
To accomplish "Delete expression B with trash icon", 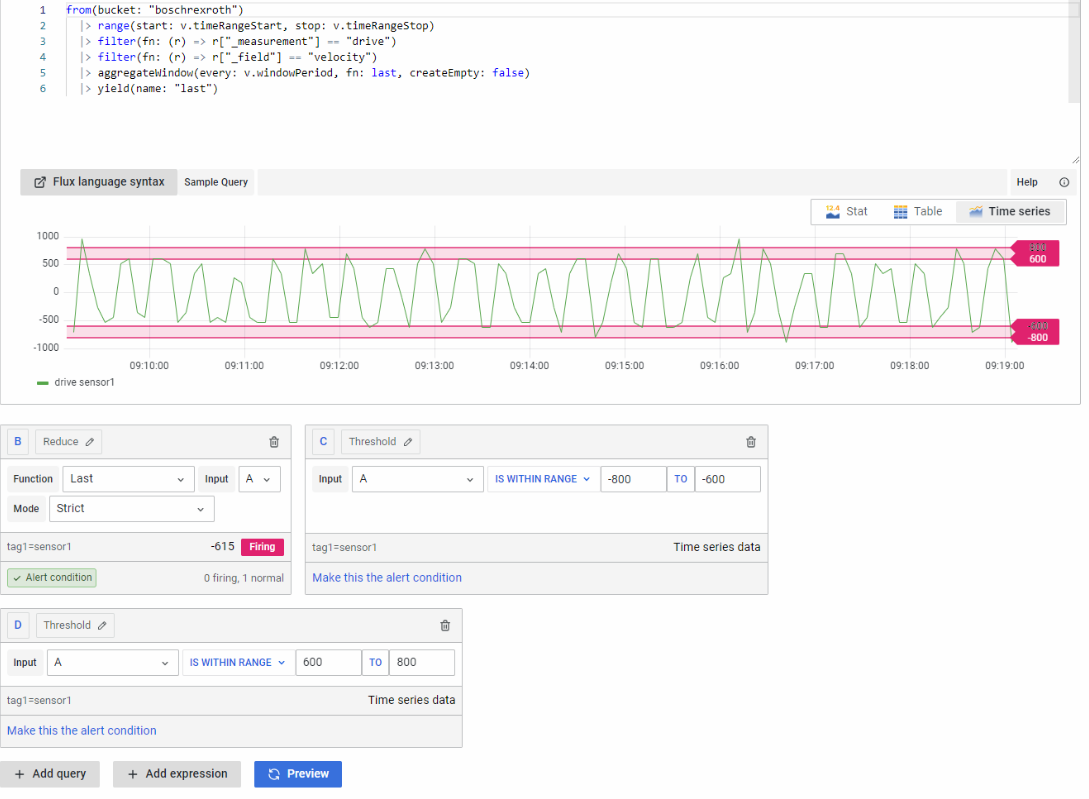I will (274, 442).
